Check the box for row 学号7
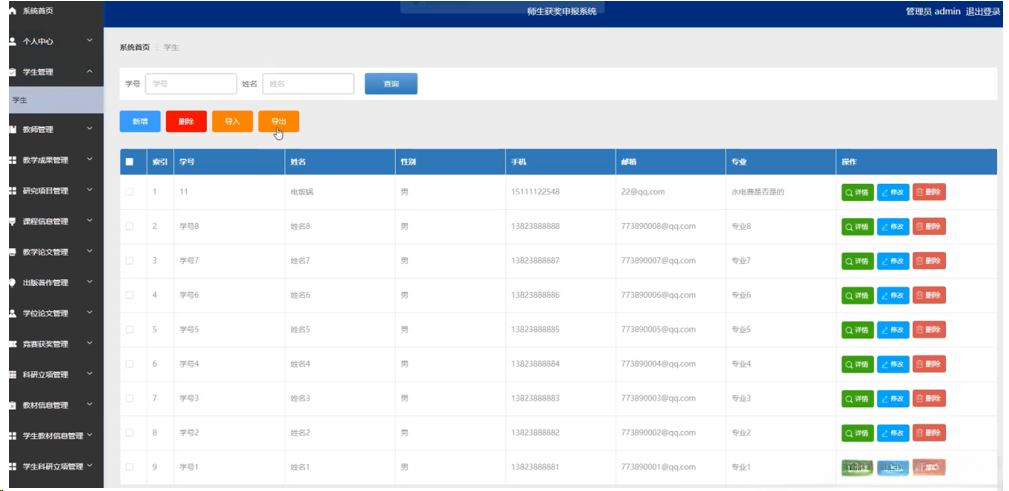Viewport: 1009px width, 491px height. pyautogui.click(x=130, y=261)
